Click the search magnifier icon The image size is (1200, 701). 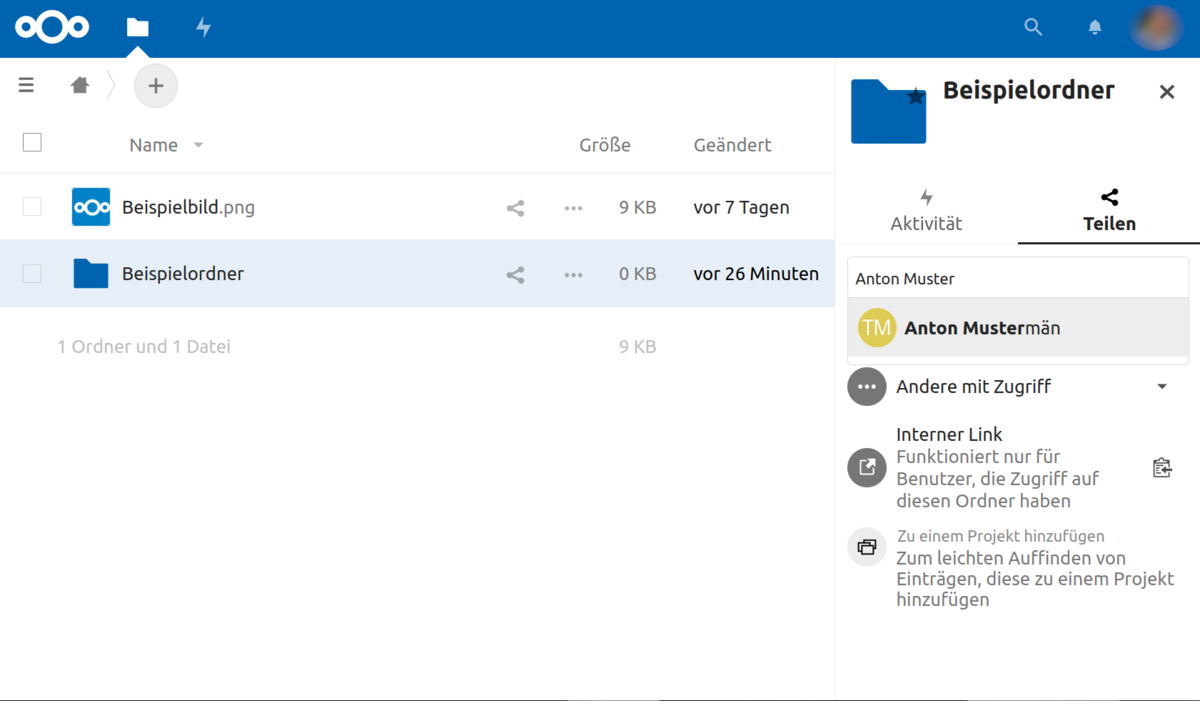[x=1033, y=28]
